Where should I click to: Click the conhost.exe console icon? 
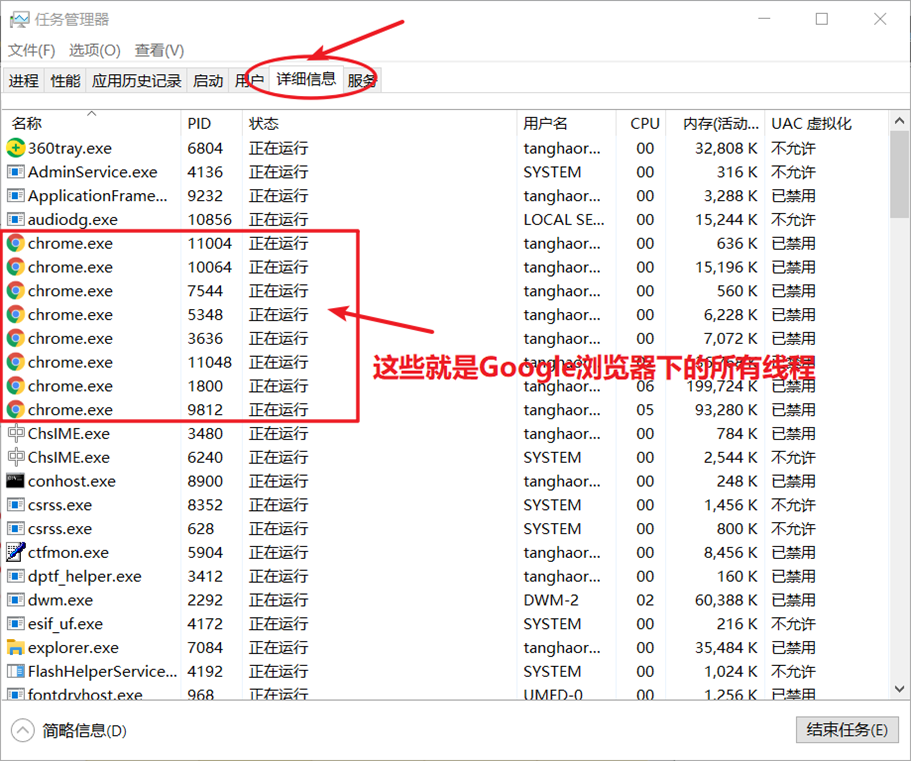coord(16,481)
